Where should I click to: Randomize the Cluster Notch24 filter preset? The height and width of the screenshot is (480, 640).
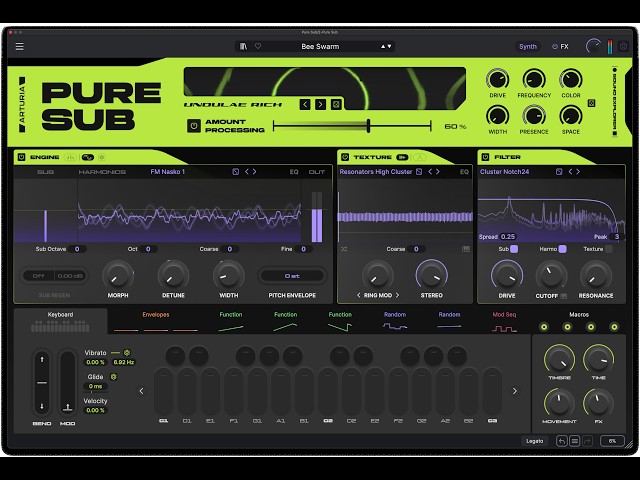tap(559, 171)
